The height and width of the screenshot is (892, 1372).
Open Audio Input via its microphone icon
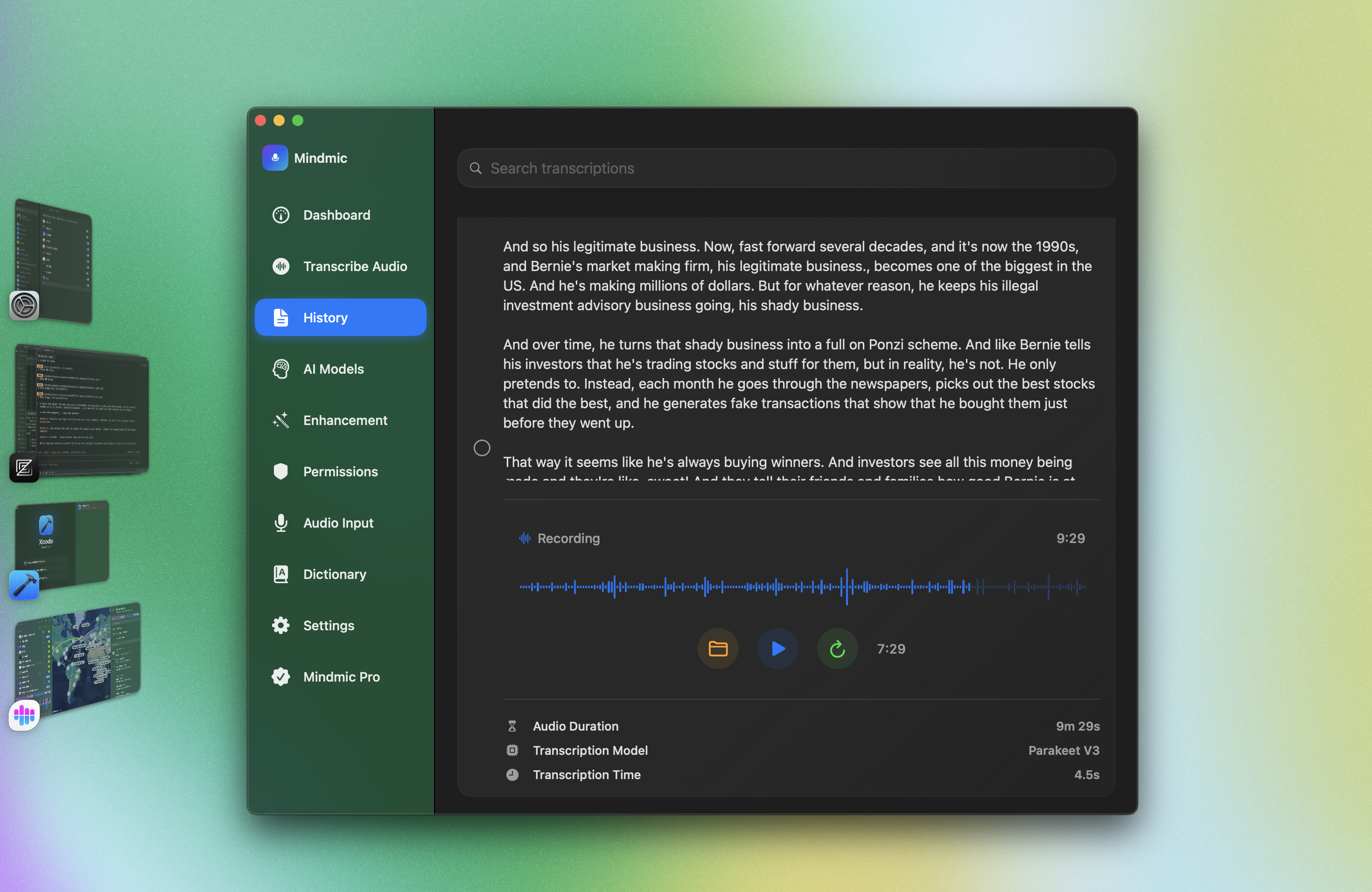(x=281, y=523)
